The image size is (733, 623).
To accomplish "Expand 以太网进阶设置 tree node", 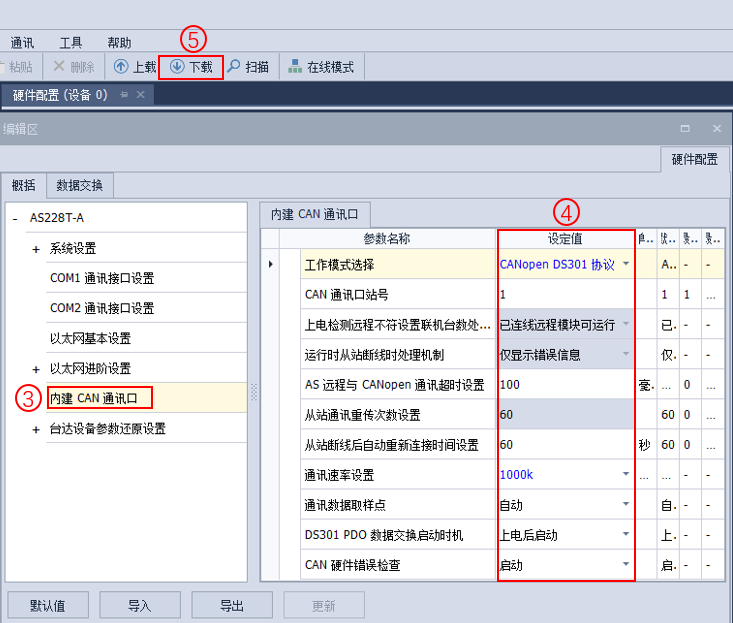I will tap(36, 369).
